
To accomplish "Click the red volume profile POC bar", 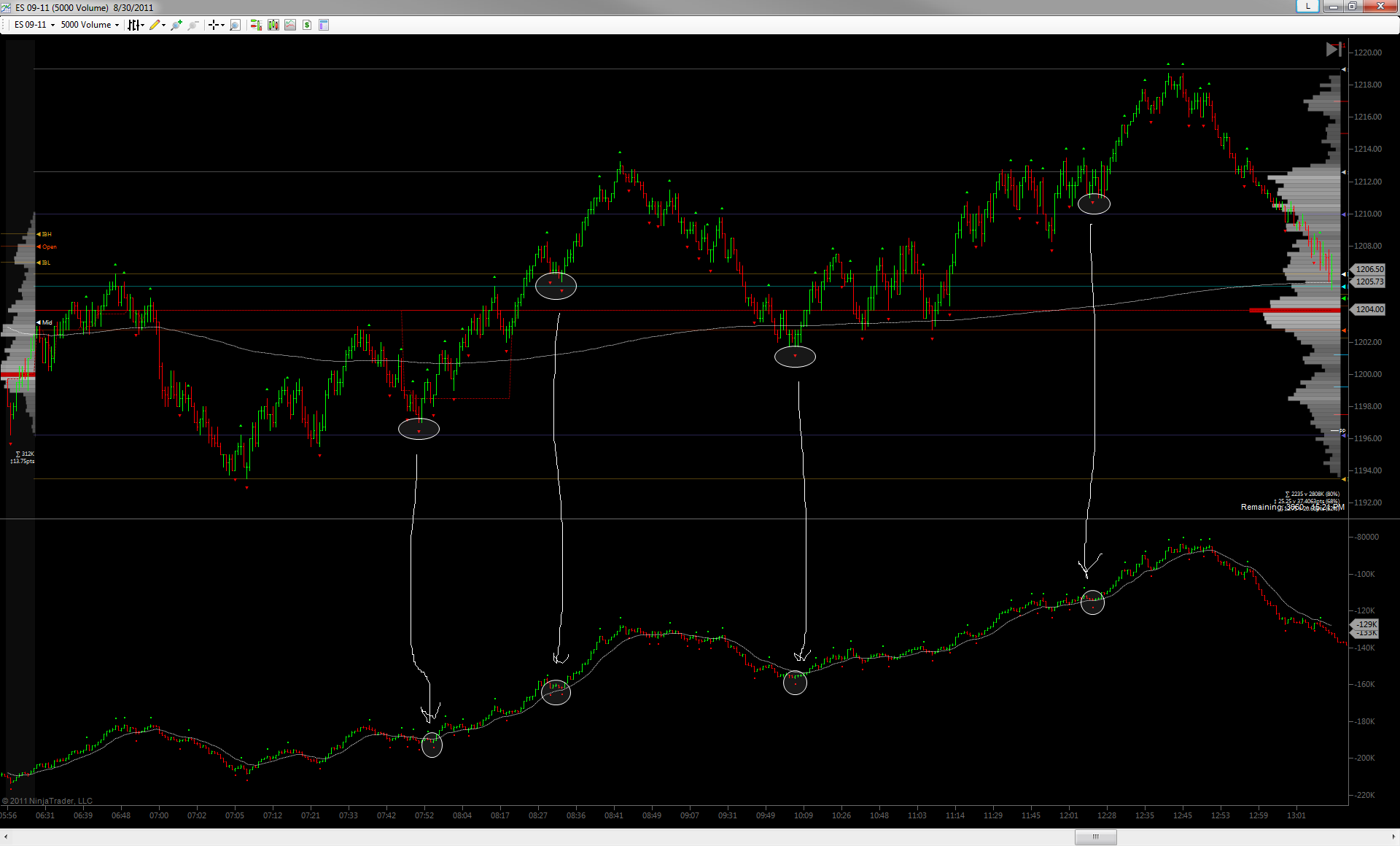I will pos(1295,310).
